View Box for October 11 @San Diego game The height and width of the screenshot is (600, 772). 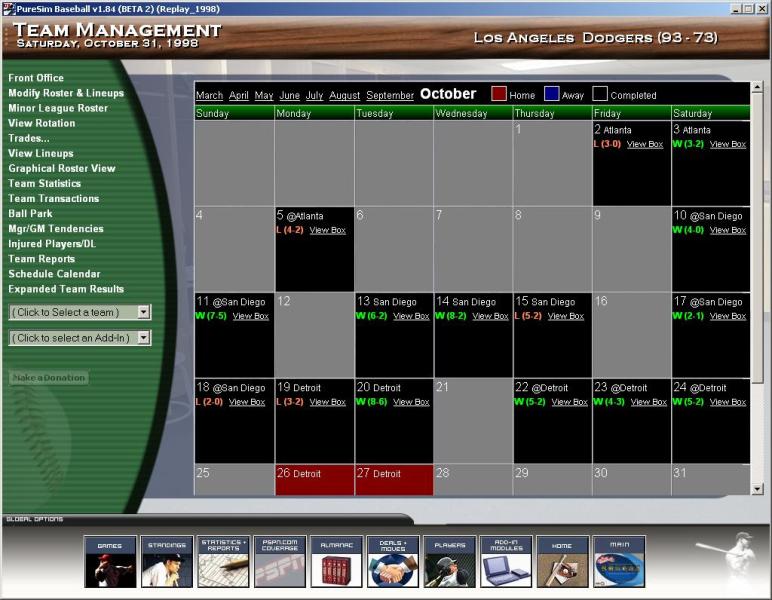click(x=251, y=316)
